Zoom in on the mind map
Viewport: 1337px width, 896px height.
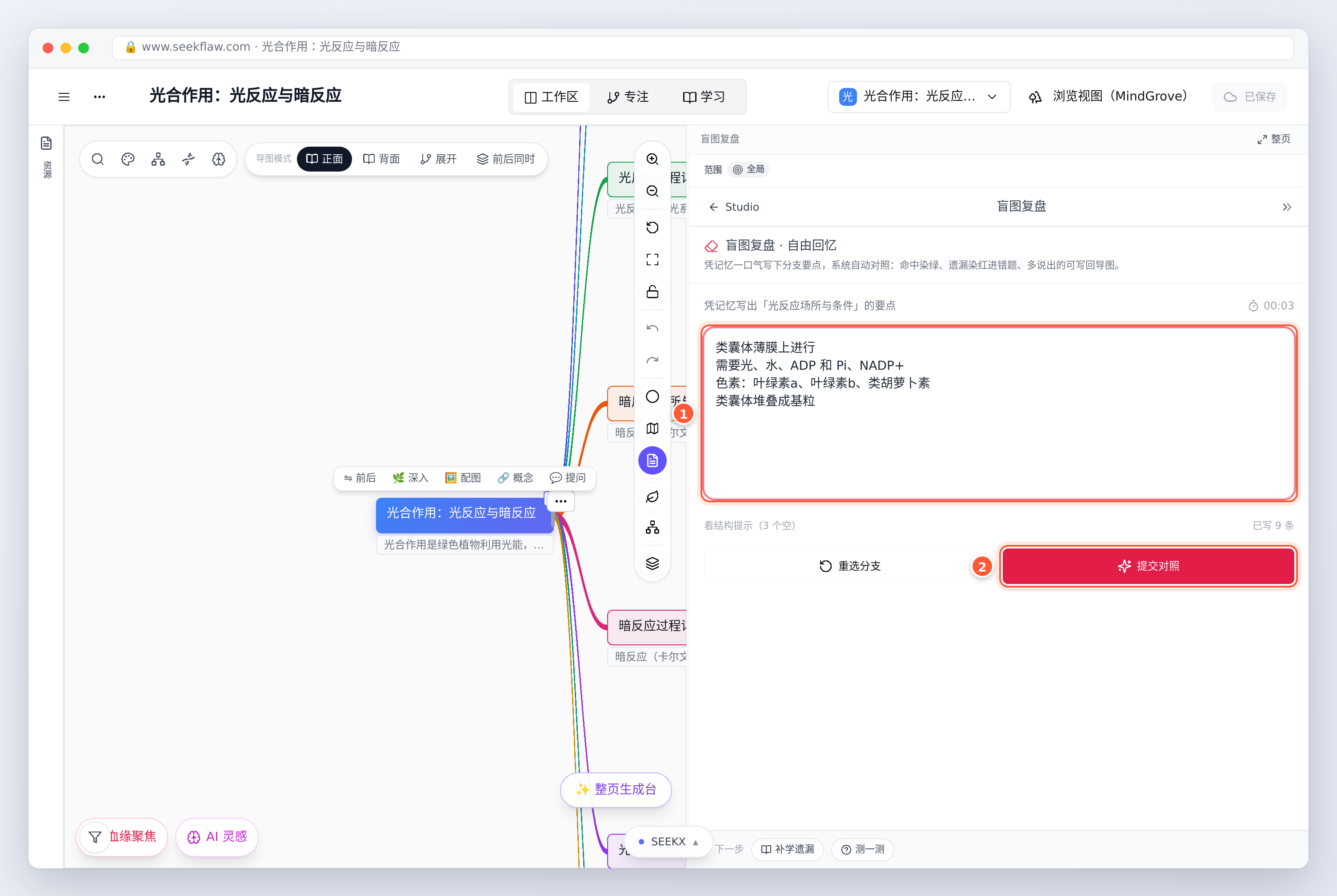(x=652, y=160)
